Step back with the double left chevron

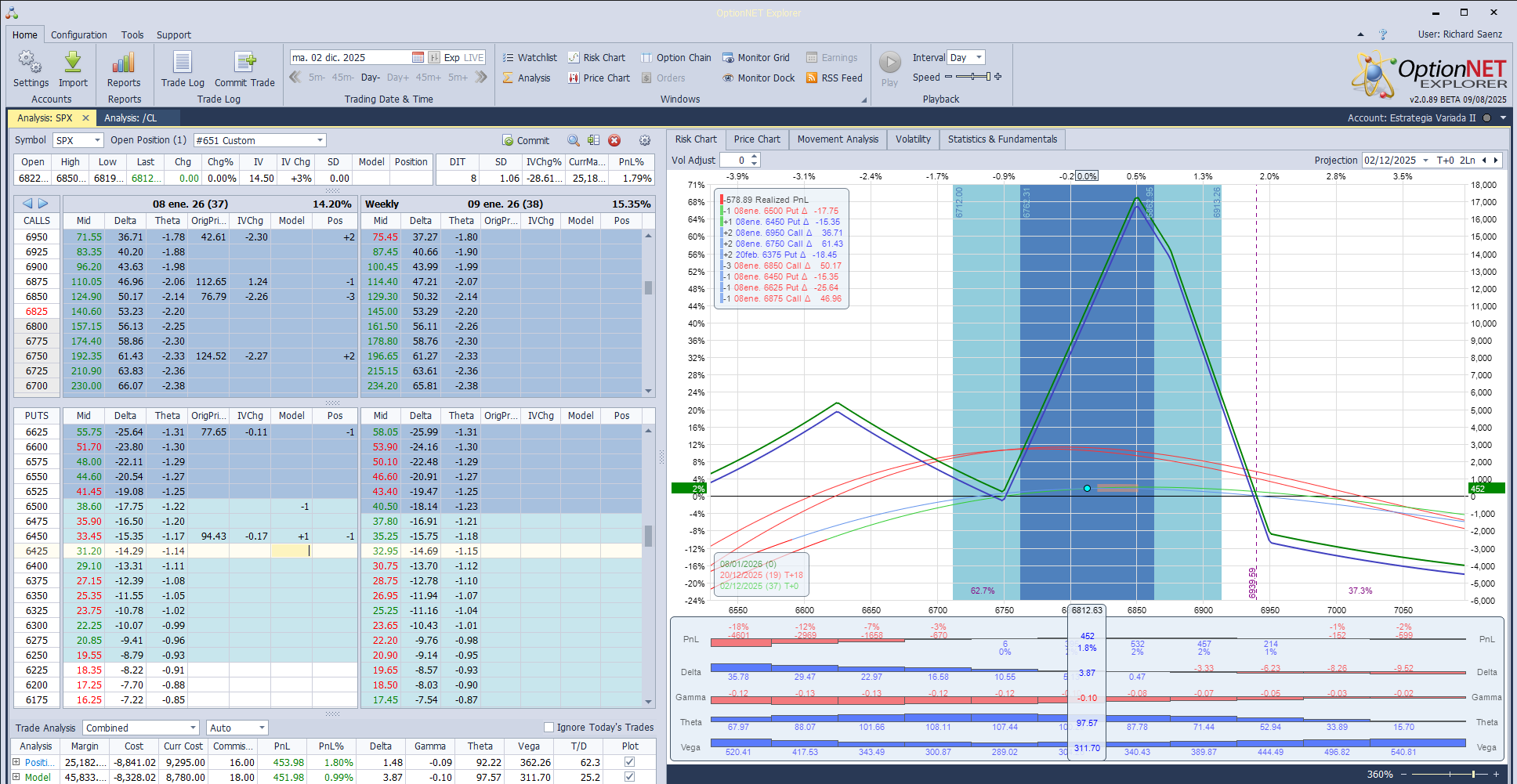point(295,77)
